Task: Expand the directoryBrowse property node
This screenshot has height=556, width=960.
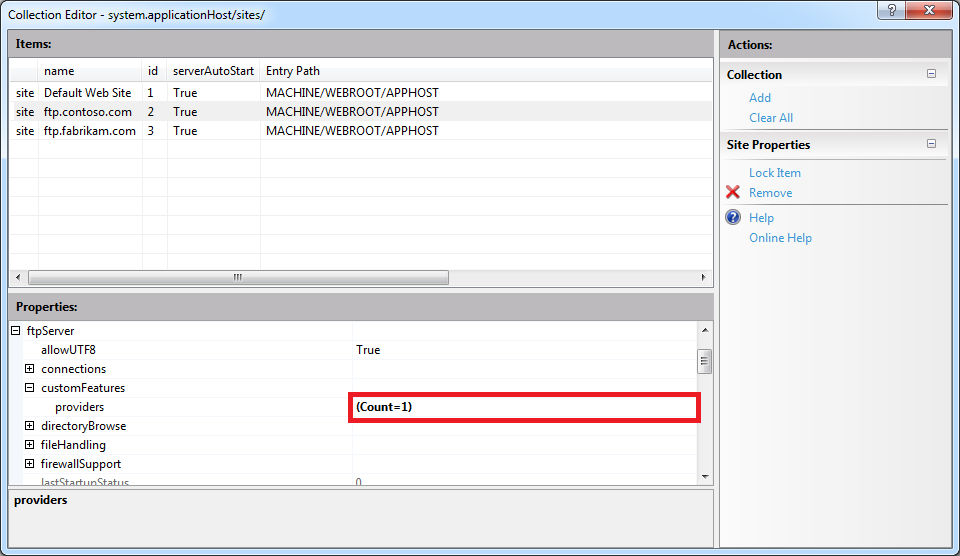Action: tap(30, 426)
